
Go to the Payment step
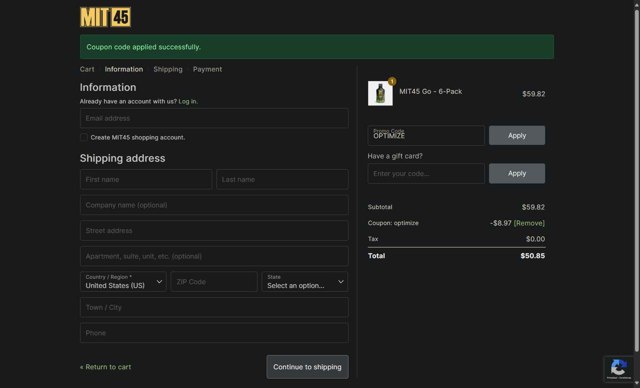tap(207, 69)
